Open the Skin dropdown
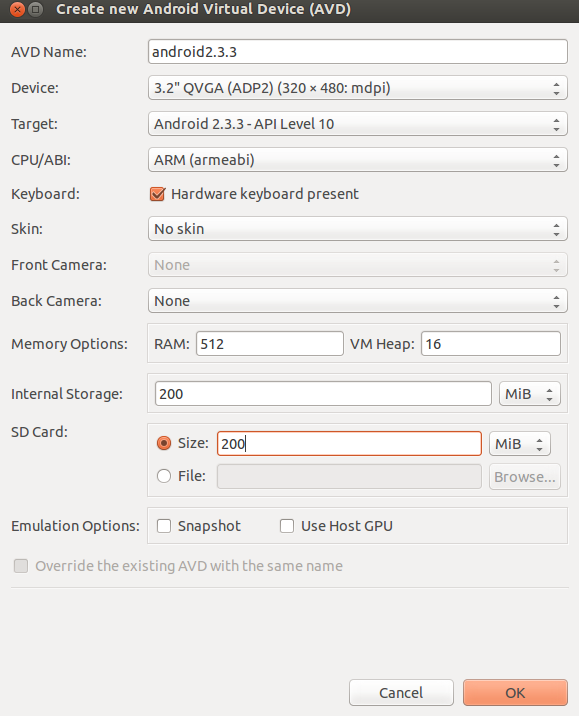This screenshot has height=716, width=579. click(358, 229)
